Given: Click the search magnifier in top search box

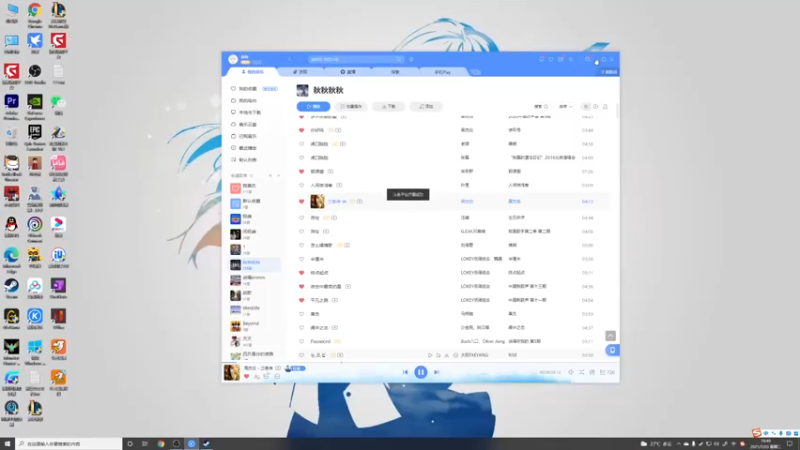Looking at the screenshot, I should coord(399,59).
